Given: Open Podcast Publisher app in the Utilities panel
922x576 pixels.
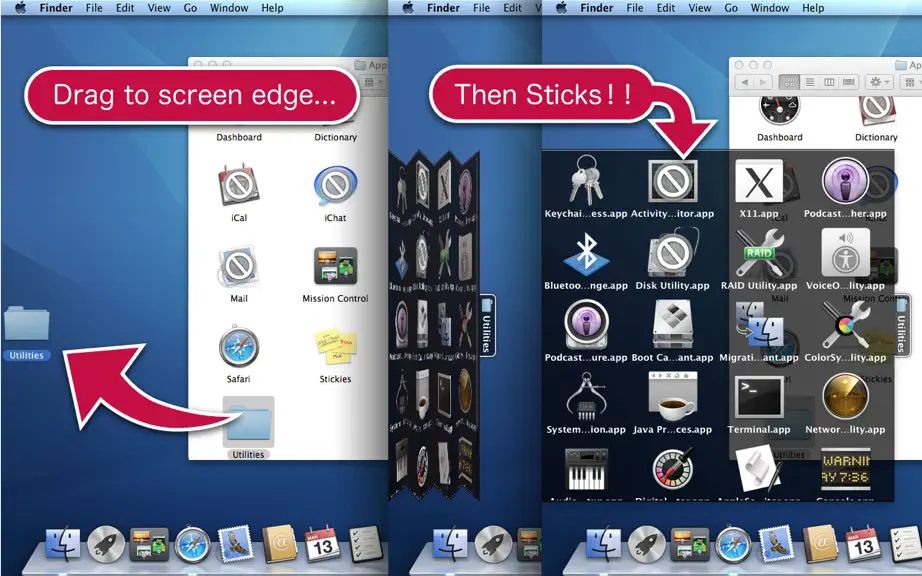Looking at the screenshot, I should 845,181.
